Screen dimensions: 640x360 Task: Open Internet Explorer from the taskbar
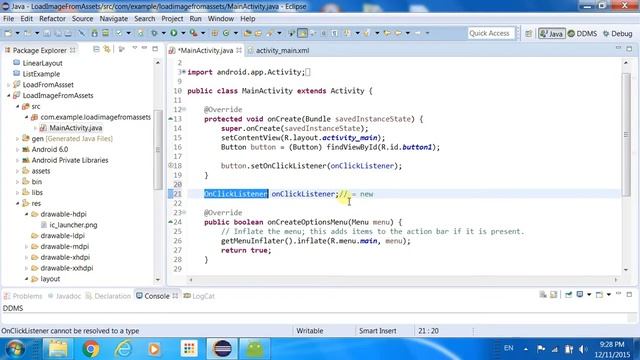coord(122,349)
